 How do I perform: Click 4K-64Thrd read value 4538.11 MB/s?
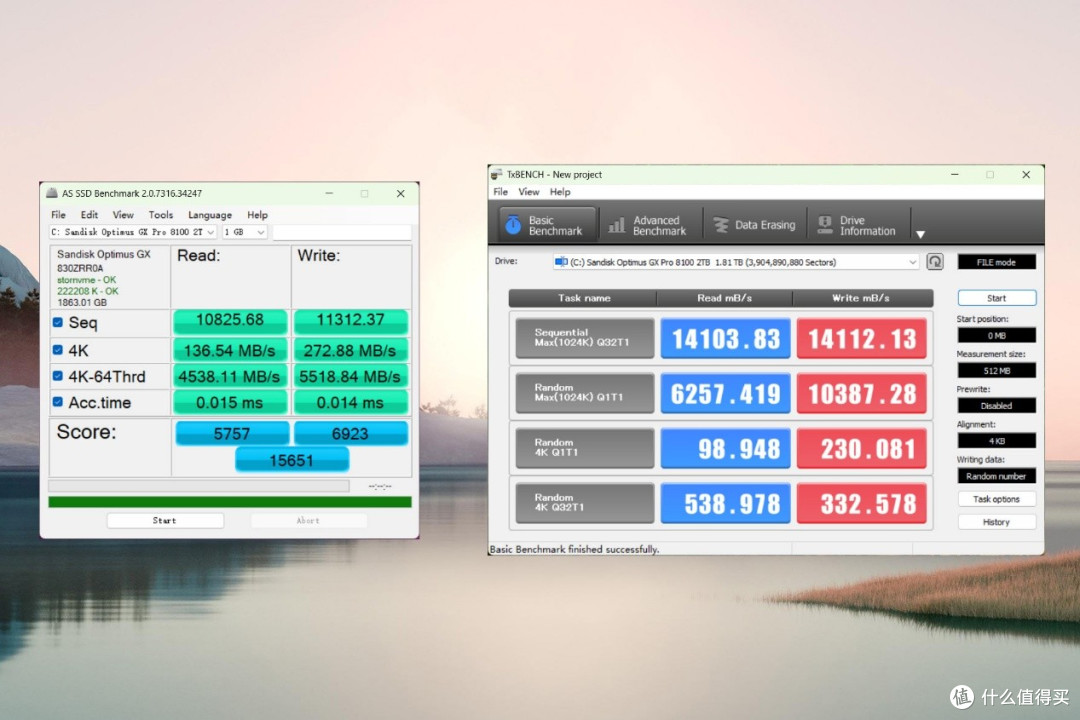230,377
